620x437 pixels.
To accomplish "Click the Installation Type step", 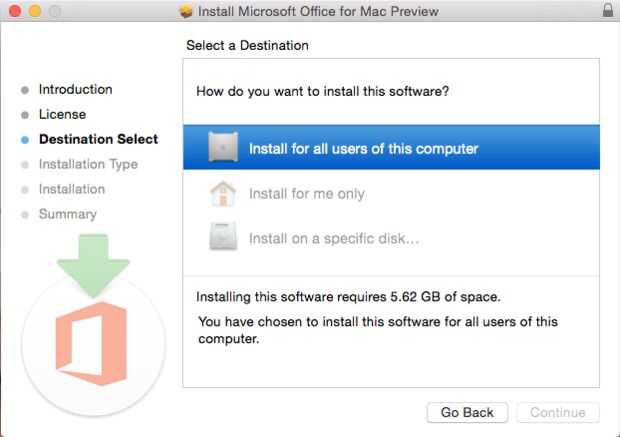I will (x=88, y=164).
